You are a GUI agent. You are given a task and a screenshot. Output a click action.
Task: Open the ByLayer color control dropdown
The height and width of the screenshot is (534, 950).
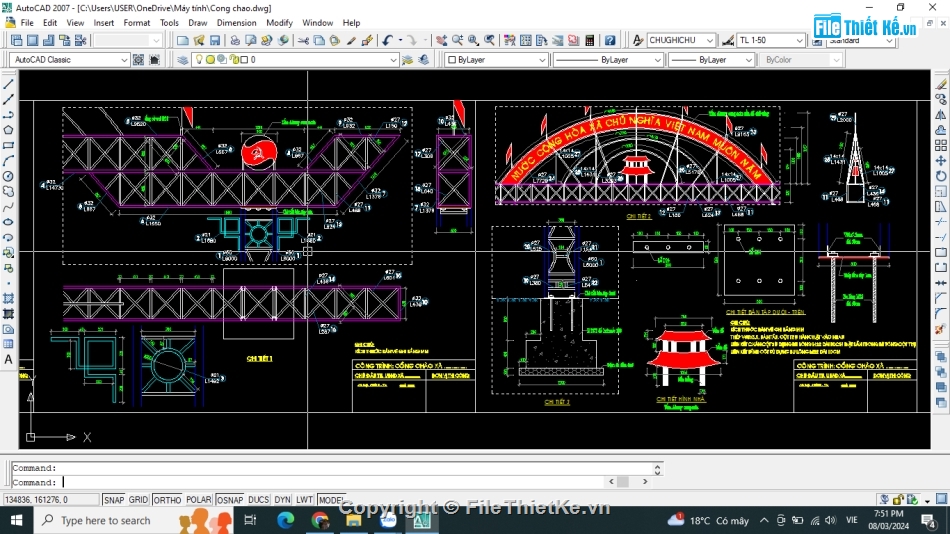pyautogui.click(x=542, y=60)
